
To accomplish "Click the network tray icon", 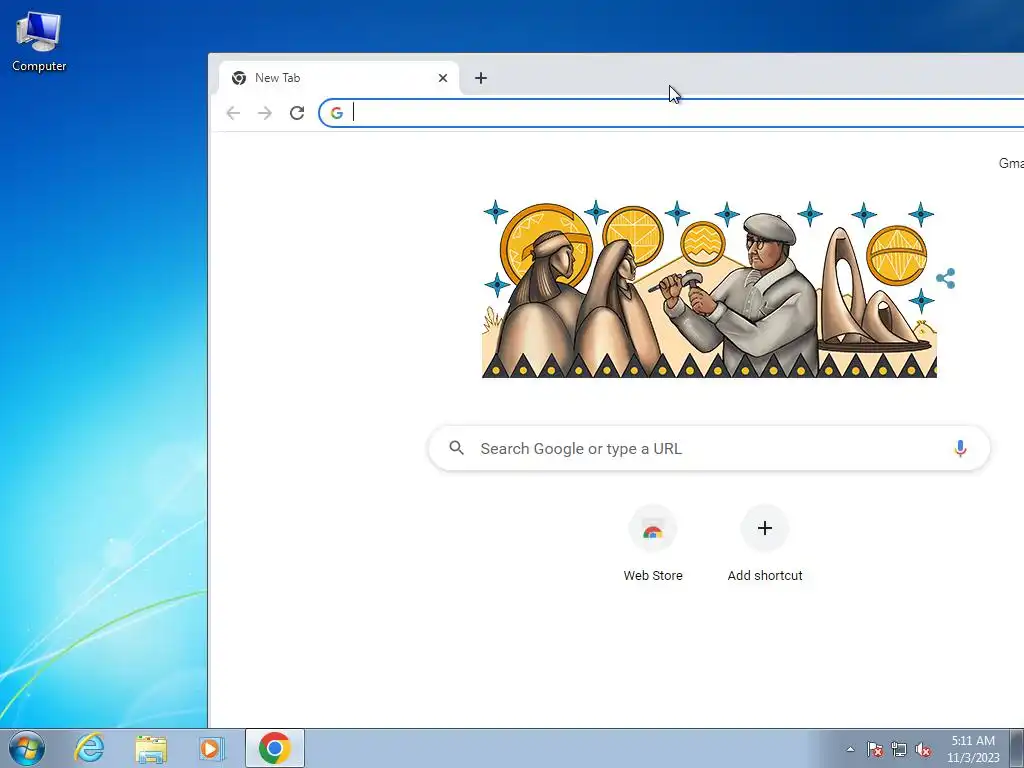I will point(899,749).
